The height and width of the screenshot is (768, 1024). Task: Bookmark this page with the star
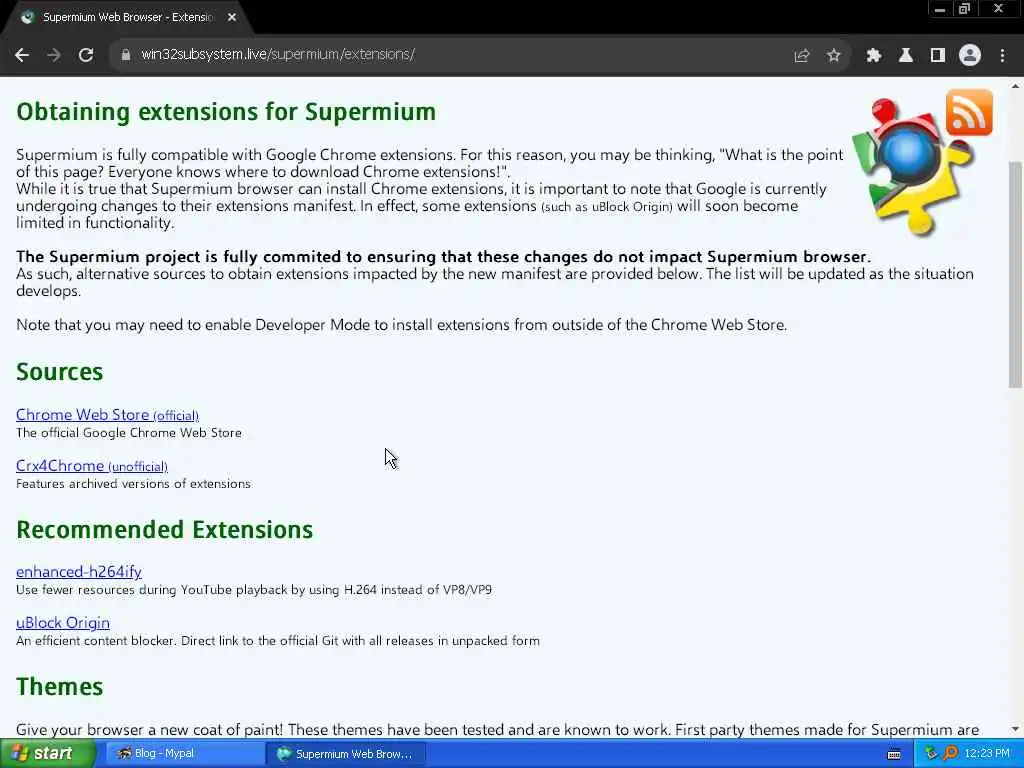coord(833,56)
